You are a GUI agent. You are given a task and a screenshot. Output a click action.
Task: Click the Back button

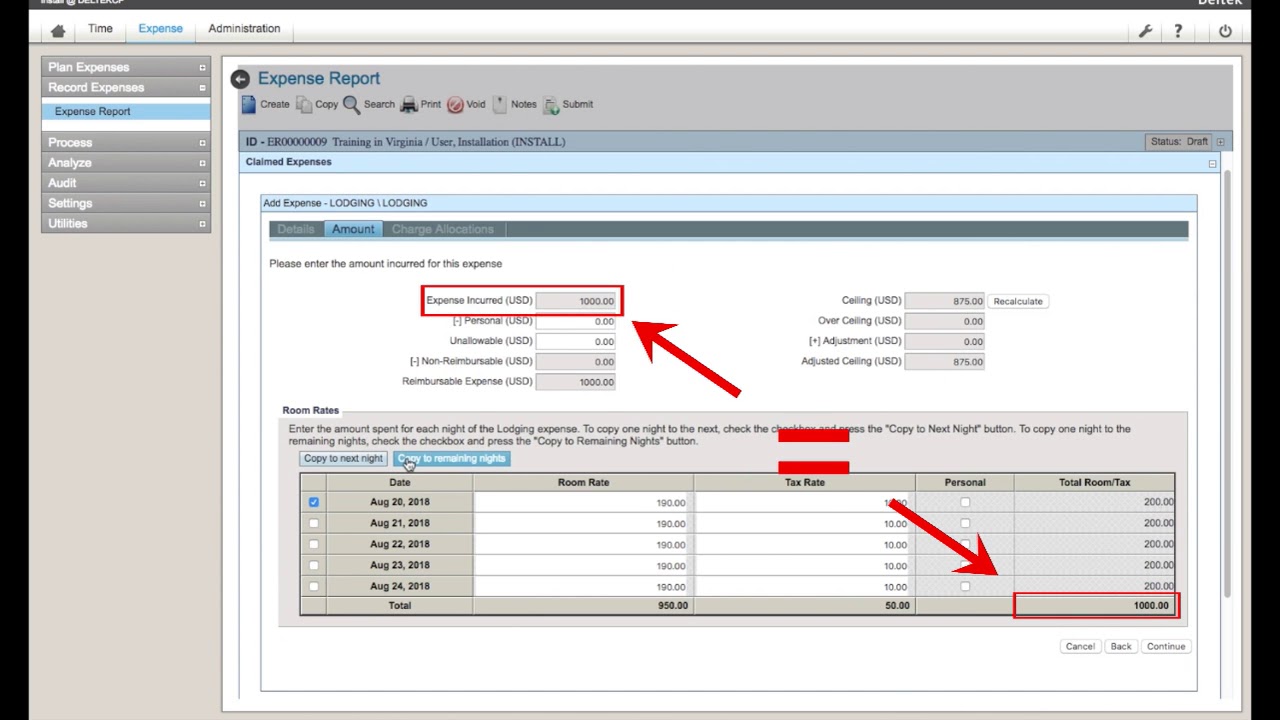pos(1121,646)
